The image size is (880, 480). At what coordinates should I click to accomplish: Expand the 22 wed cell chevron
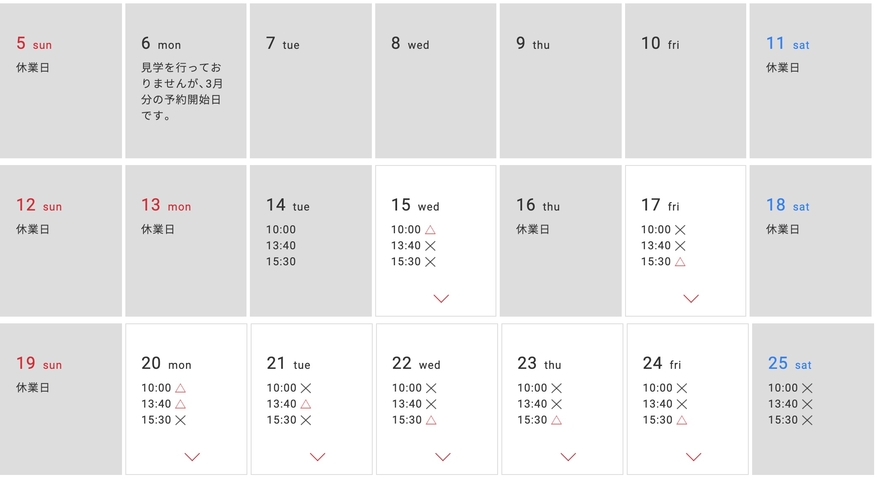(443, 457)
